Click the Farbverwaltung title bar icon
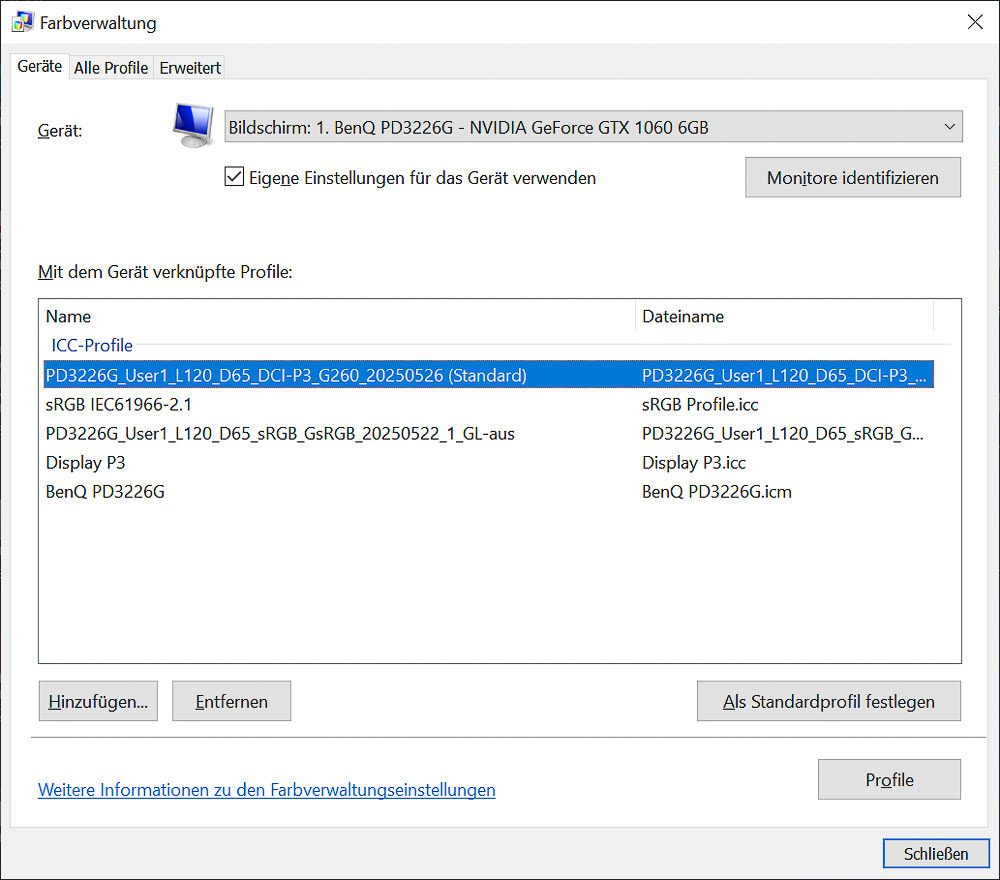 22,22
